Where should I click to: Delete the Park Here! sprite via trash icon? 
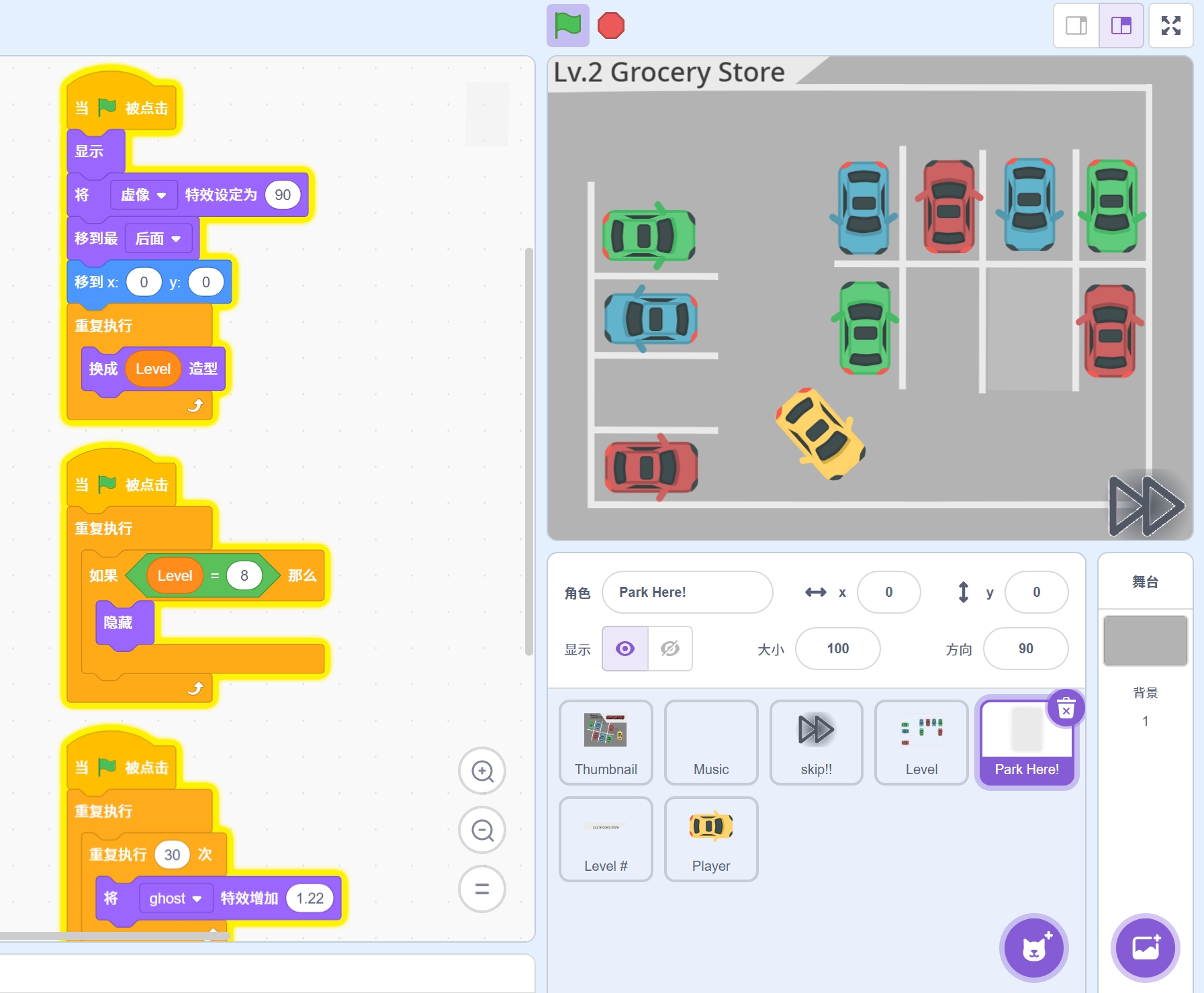(x=1066, y=708)
